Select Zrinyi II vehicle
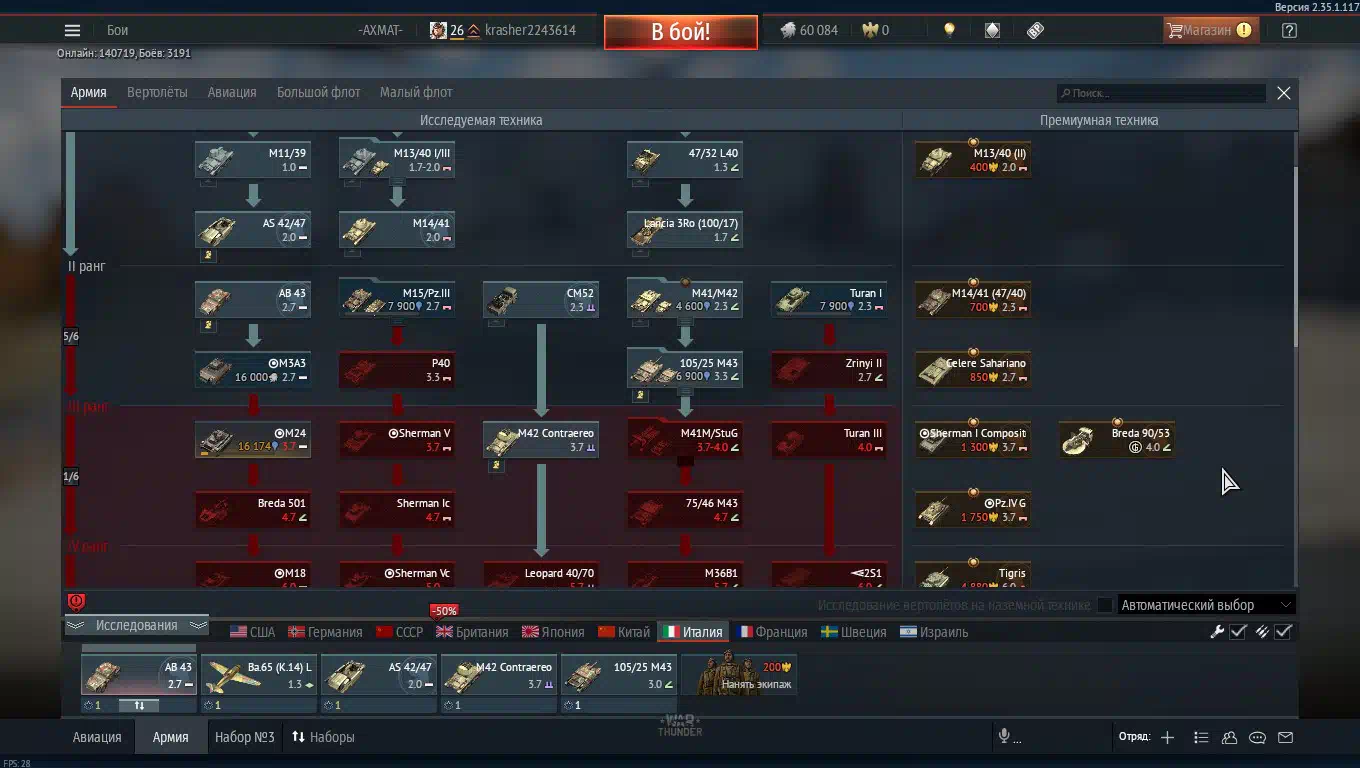The image size is (1360, 768). pos(829,370)
